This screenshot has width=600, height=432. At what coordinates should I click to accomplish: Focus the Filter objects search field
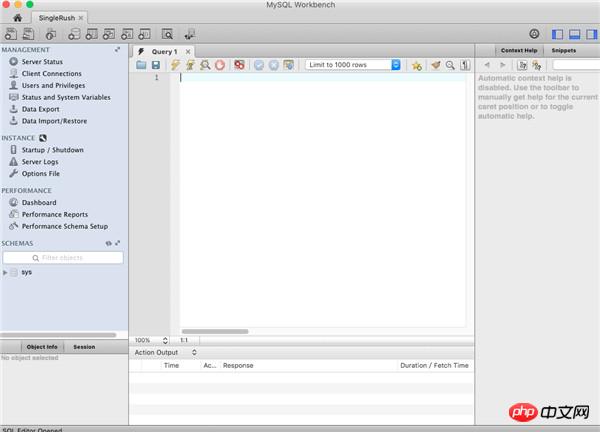click(x=63, y=258)
